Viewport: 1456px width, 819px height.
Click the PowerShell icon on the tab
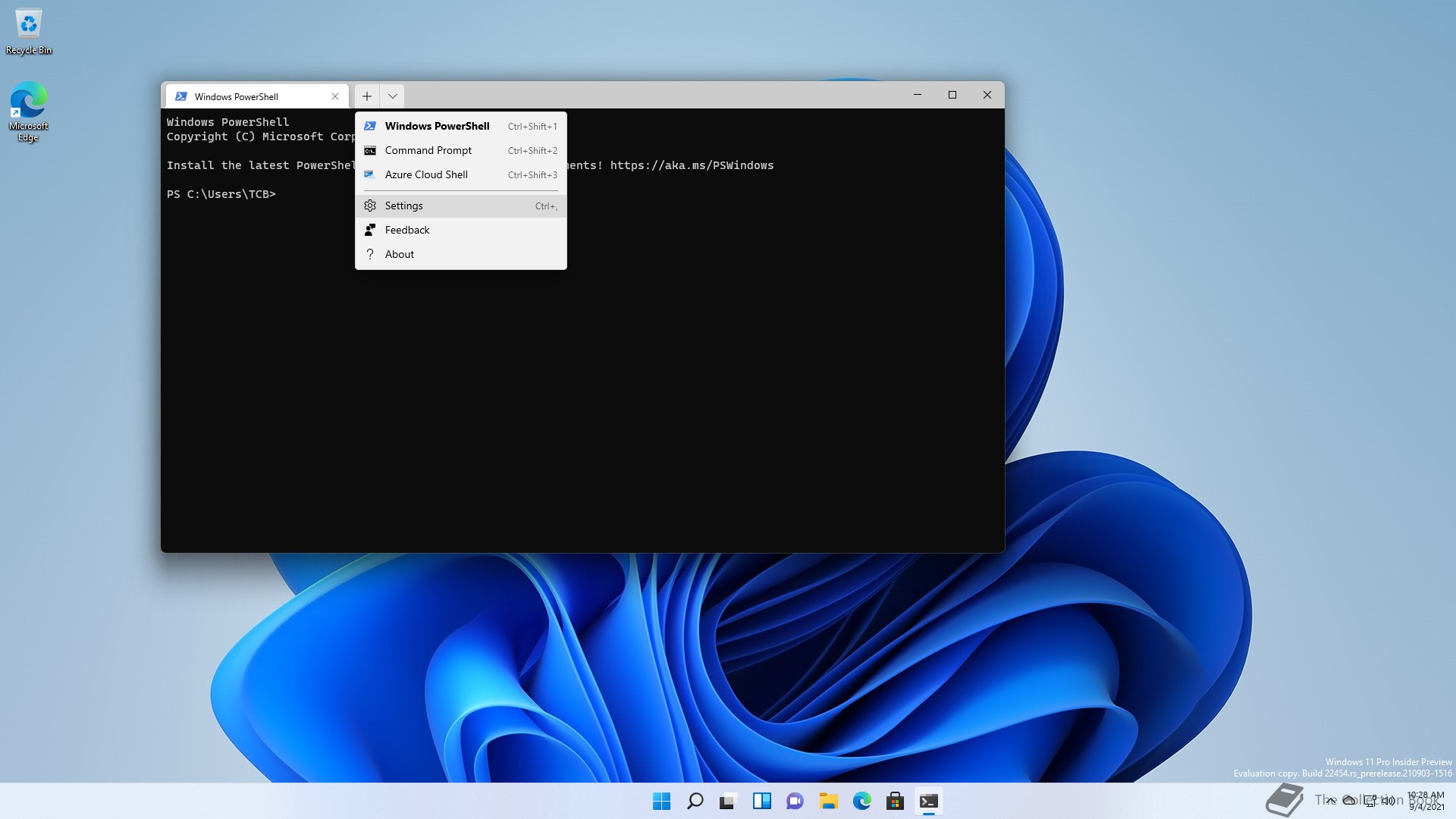pyautogui.click(x=181, y=96)
